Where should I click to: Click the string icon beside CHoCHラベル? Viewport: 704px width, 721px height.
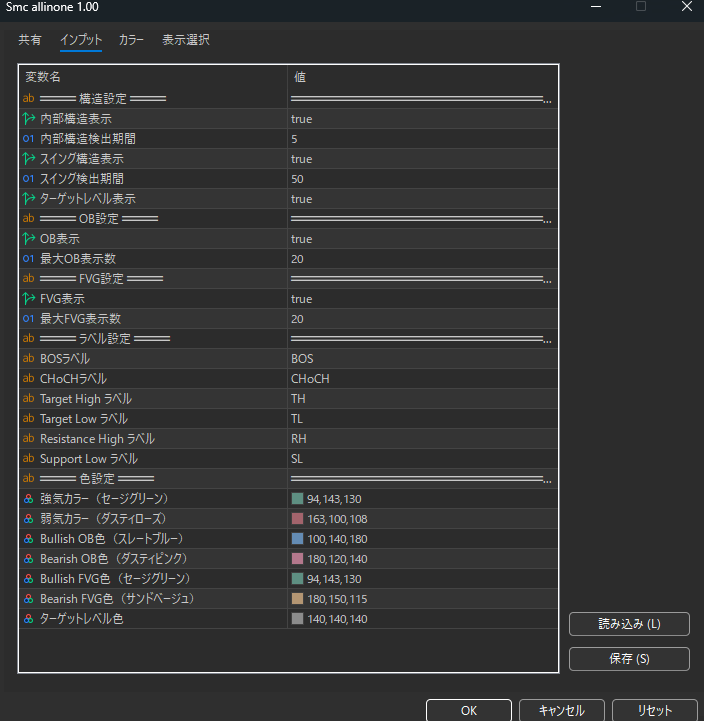click(x=29, y=378)
